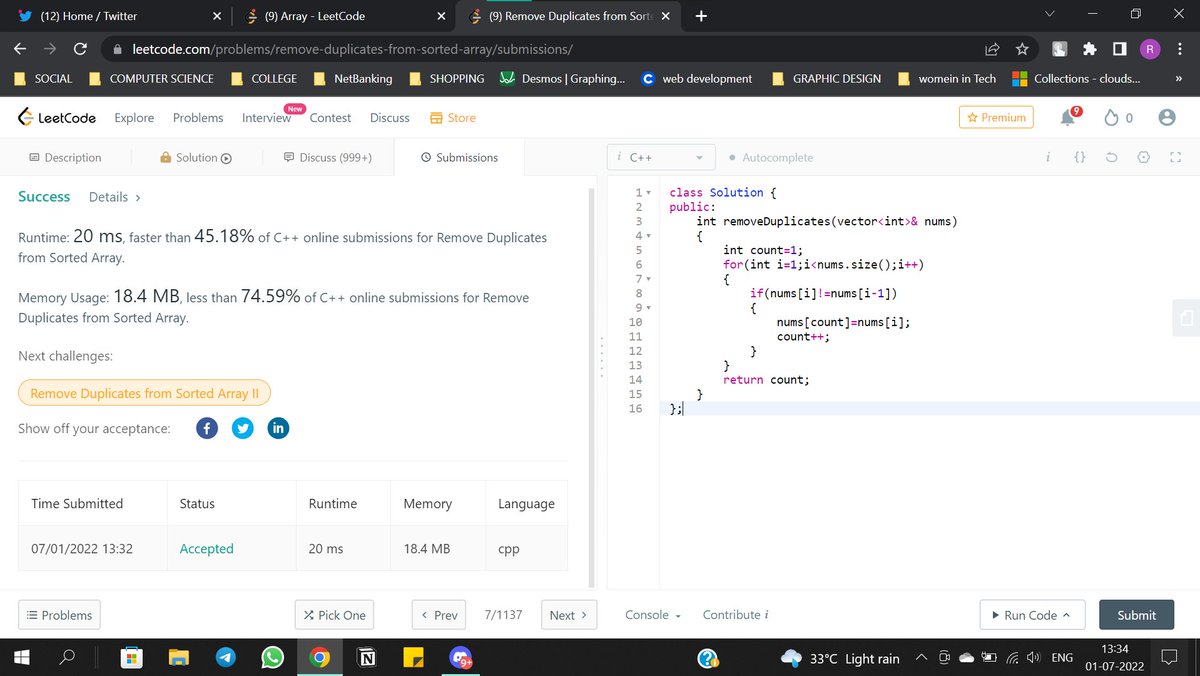Image resolution: width=1200 pixels, height=676 pixels.
Task: Expand the Console panel
Action: (652, 615)
